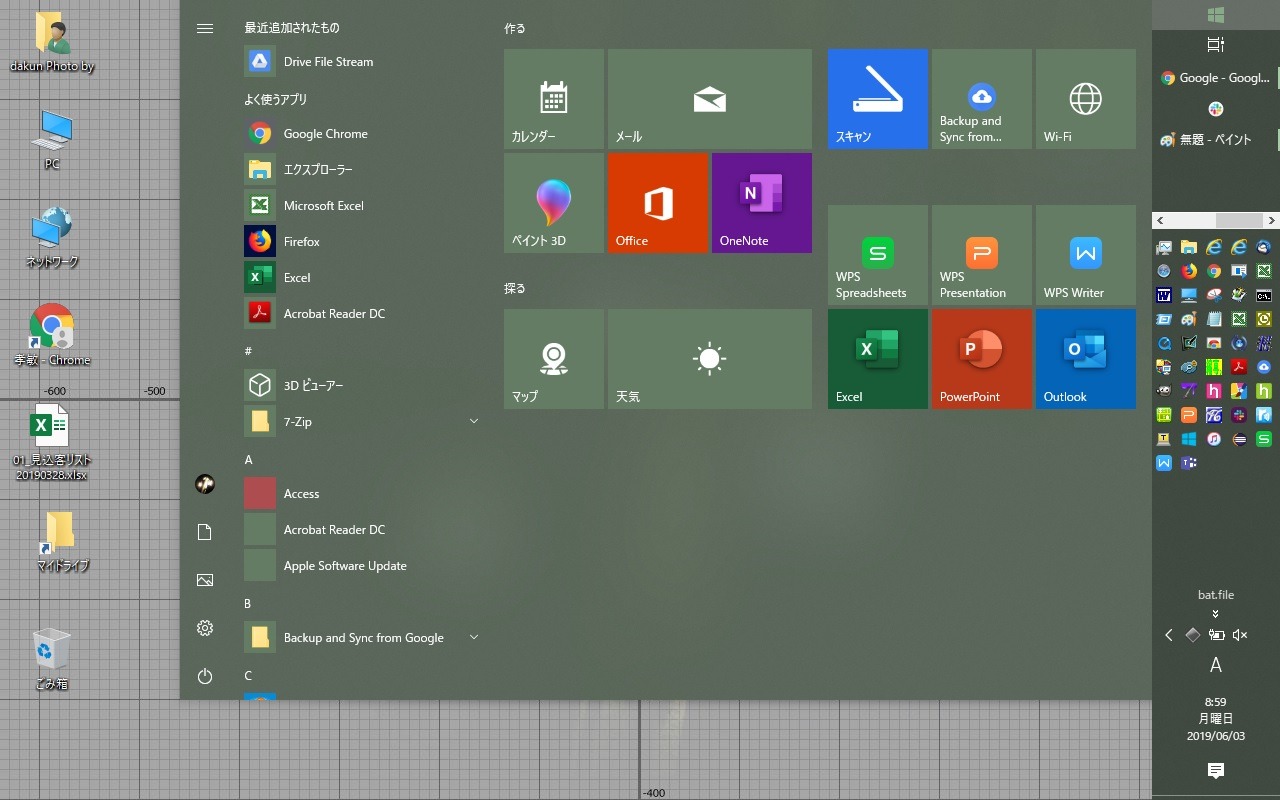Open Apple Software Update entry

362,565
